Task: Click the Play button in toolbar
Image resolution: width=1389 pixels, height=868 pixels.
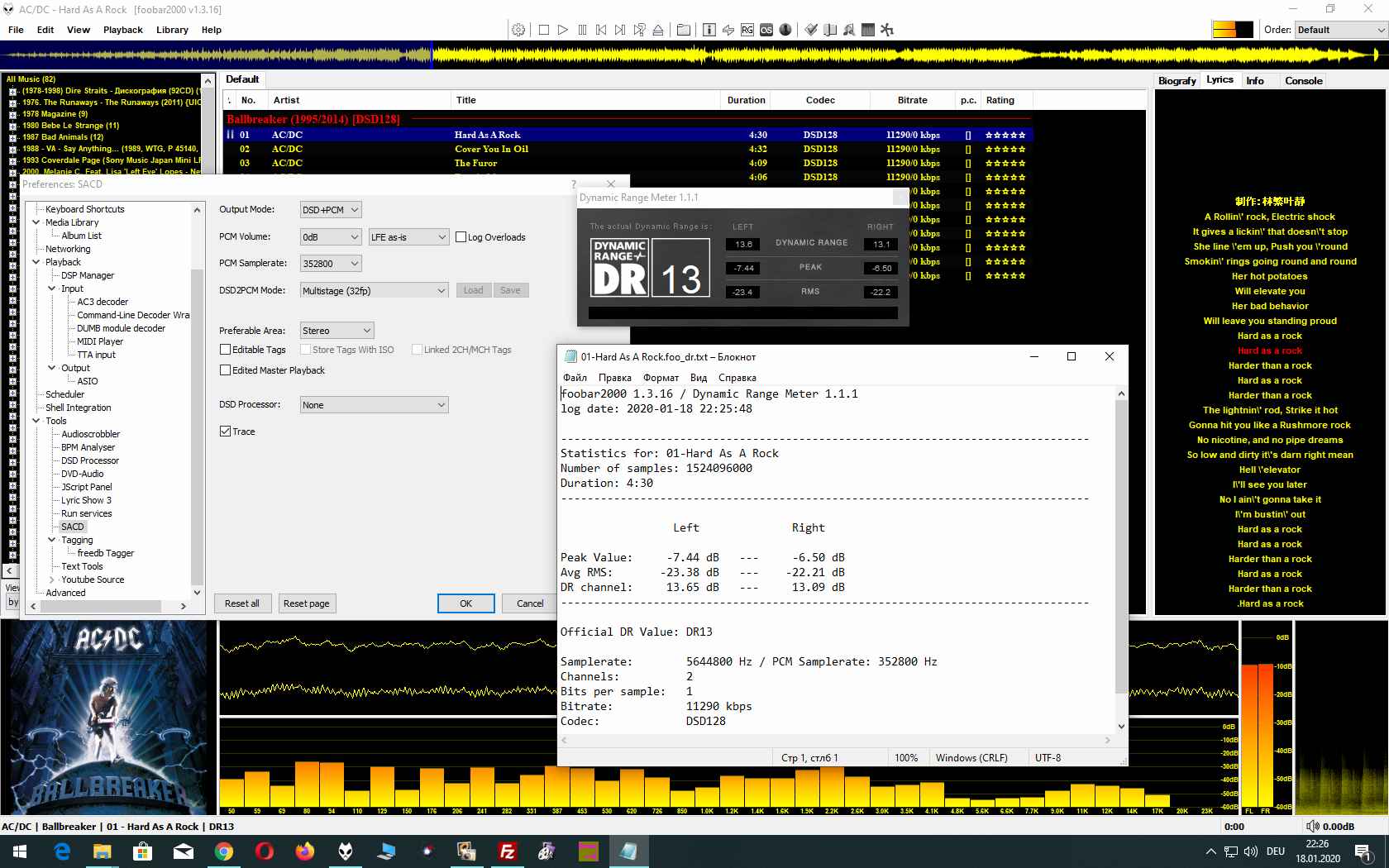Action: (x=563, y=30)
